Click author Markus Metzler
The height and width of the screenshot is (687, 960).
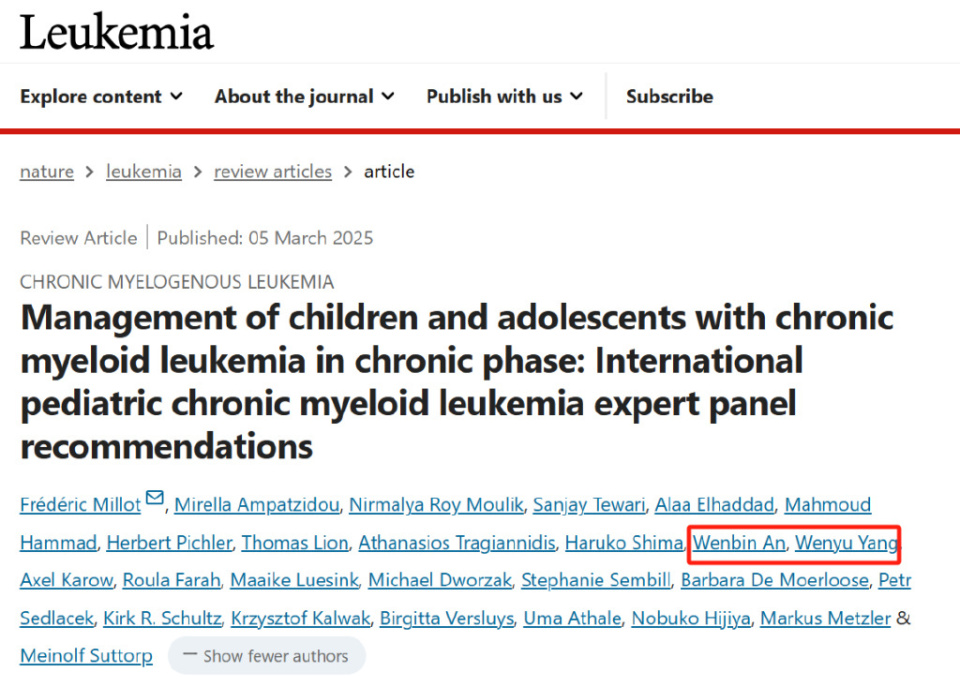click(x=825, y=619)
